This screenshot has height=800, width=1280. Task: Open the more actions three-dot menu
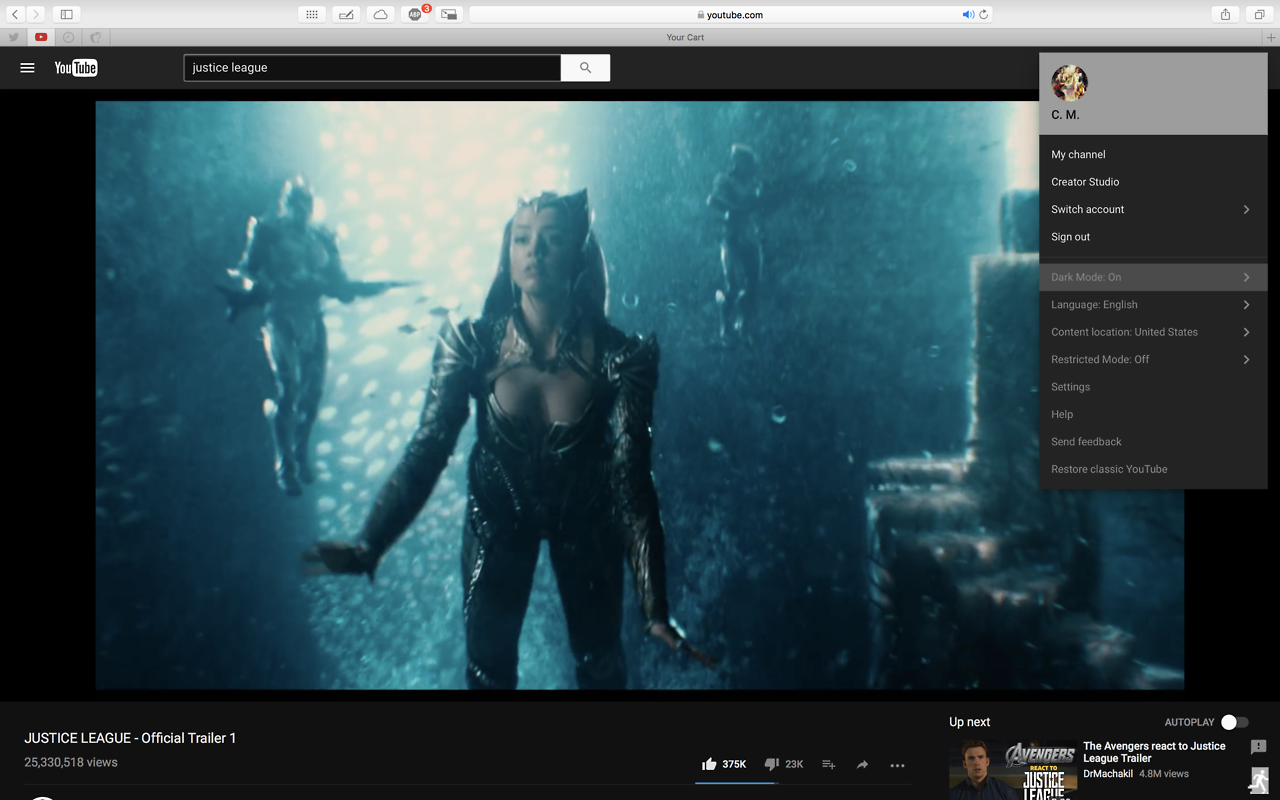897,765
